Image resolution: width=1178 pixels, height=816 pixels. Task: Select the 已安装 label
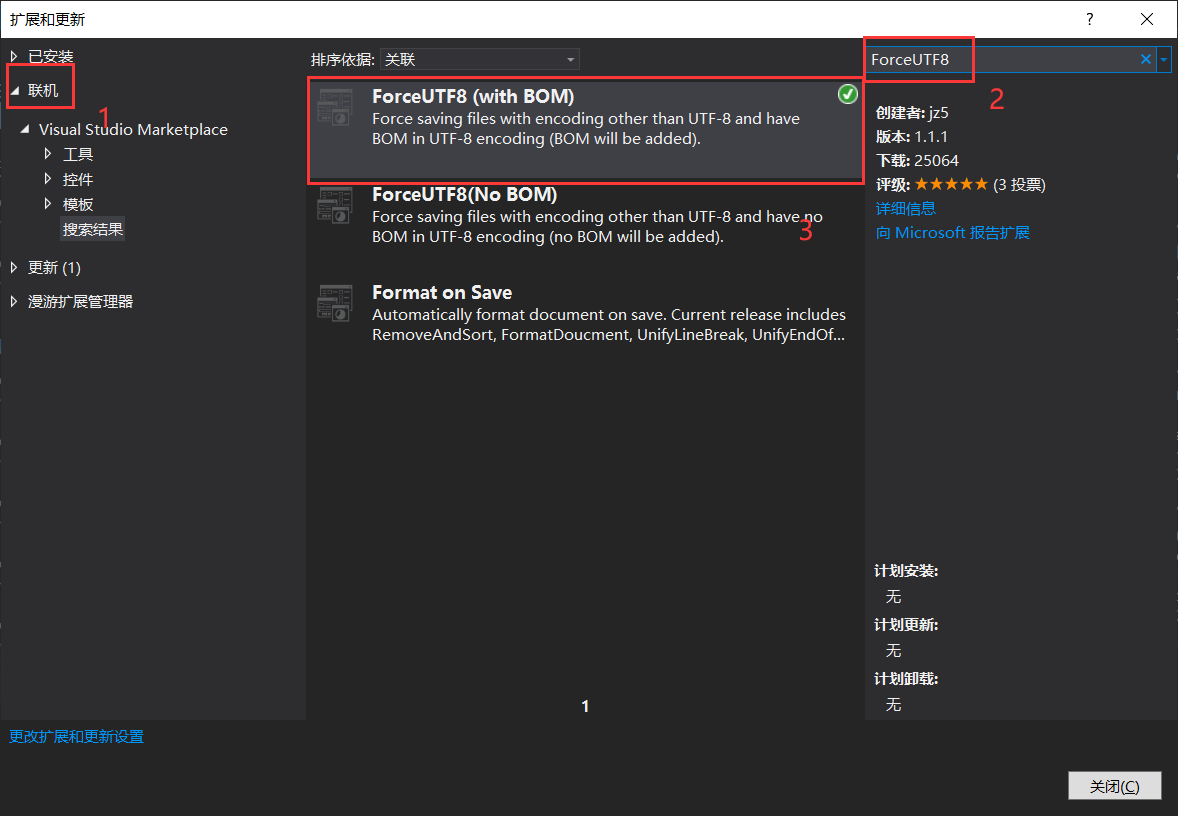(50, 56)
